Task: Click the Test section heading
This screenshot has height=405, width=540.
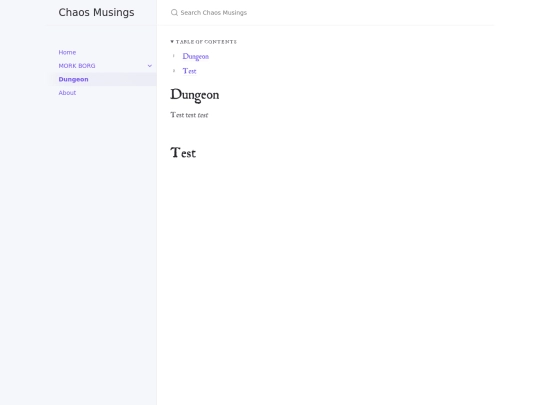Action: (183, 153)
